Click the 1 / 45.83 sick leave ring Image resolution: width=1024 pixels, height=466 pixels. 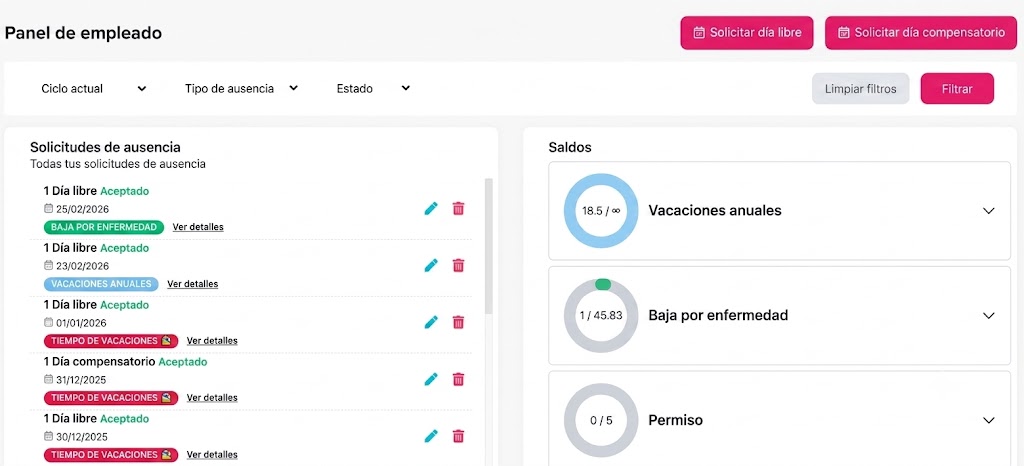pos(601,316)
